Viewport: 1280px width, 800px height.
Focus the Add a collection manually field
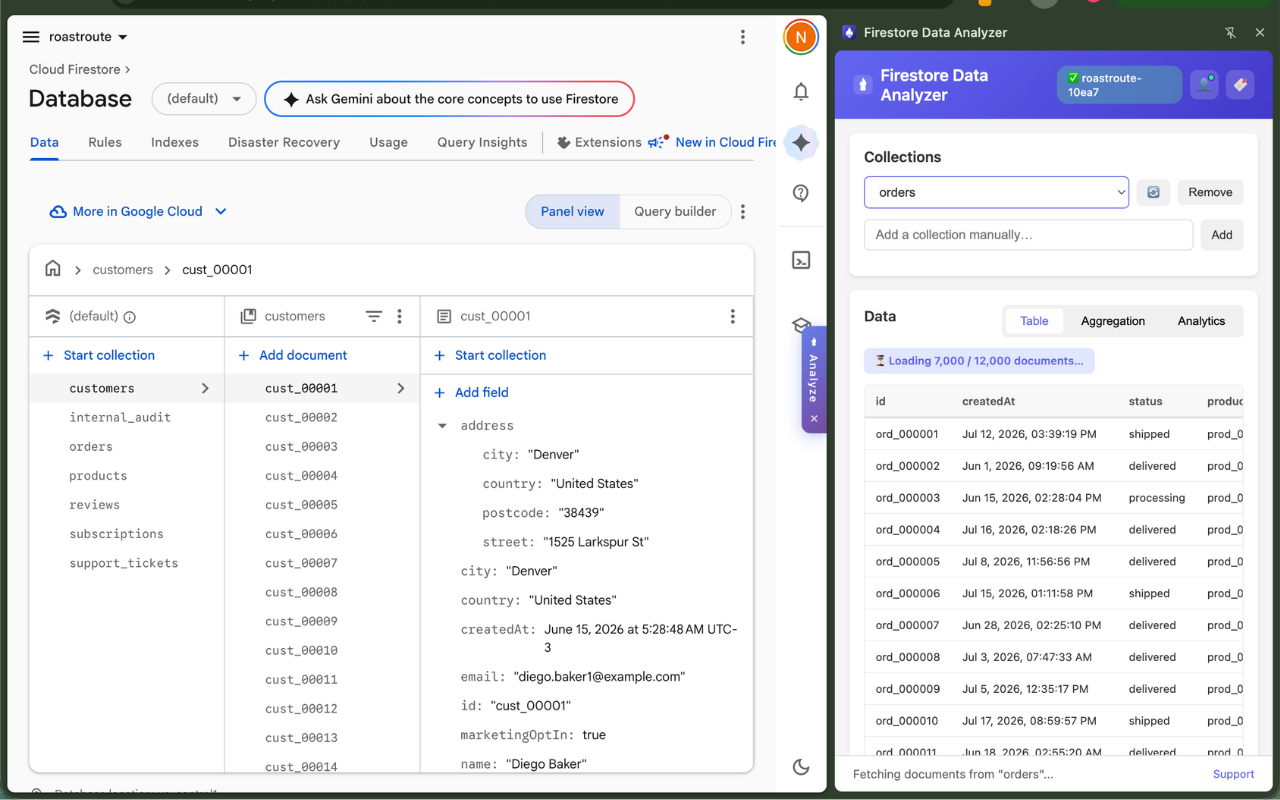(1028, 235)
